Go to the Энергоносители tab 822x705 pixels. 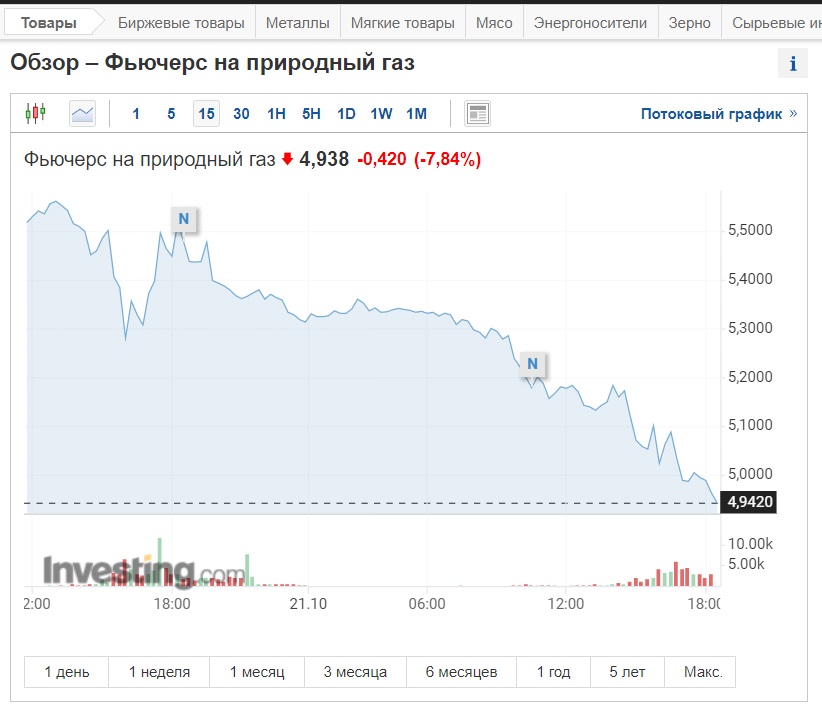[590, 22]
